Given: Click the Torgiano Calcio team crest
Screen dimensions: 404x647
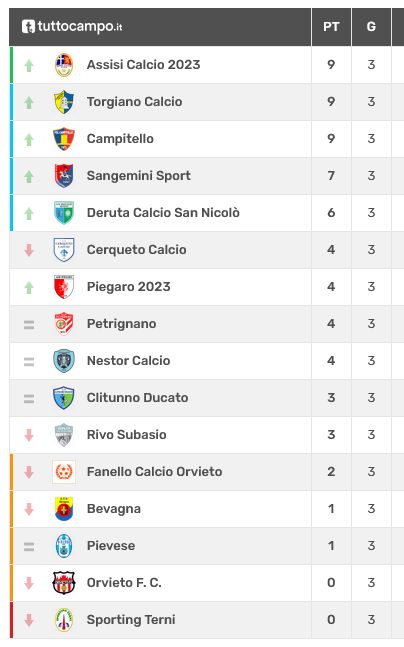Looking at the screenshot, I should pyautogui.click(x=64, y=102).
